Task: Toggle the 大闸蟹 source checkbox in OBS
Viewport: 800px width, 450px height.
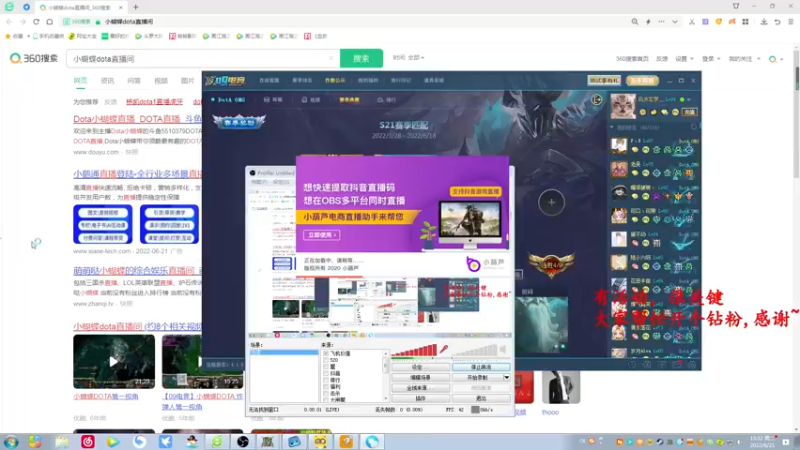Action: (x=326, y=399)
